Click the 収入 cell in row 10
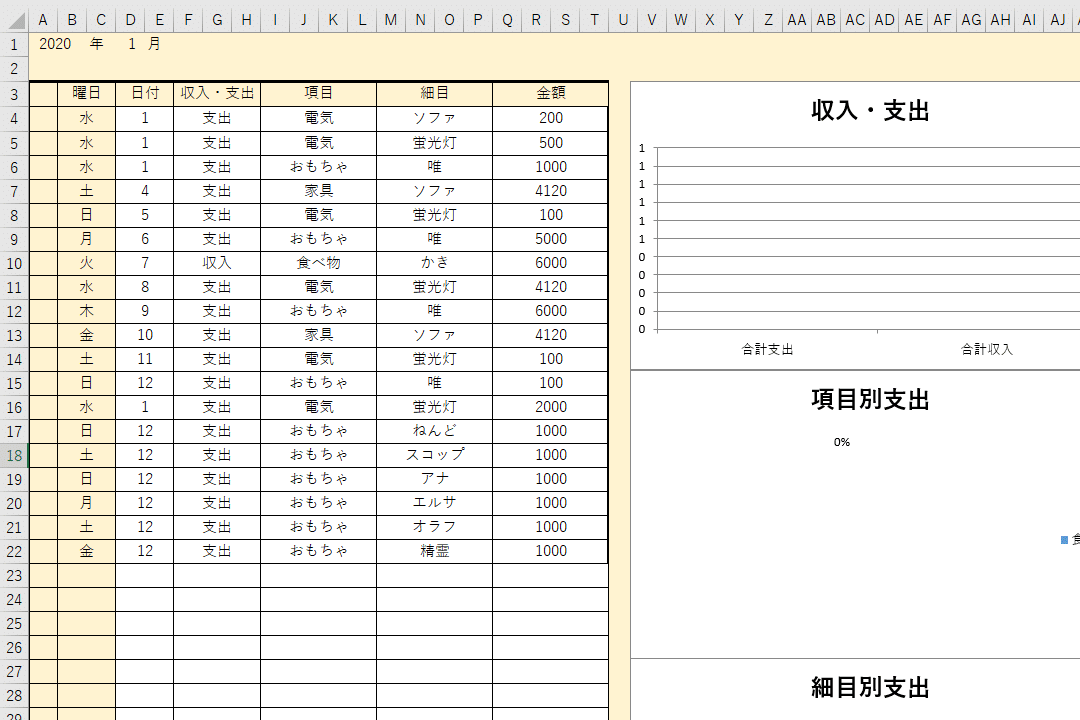The width and height of the screenshot is (1080, 720). pos(217,263)
